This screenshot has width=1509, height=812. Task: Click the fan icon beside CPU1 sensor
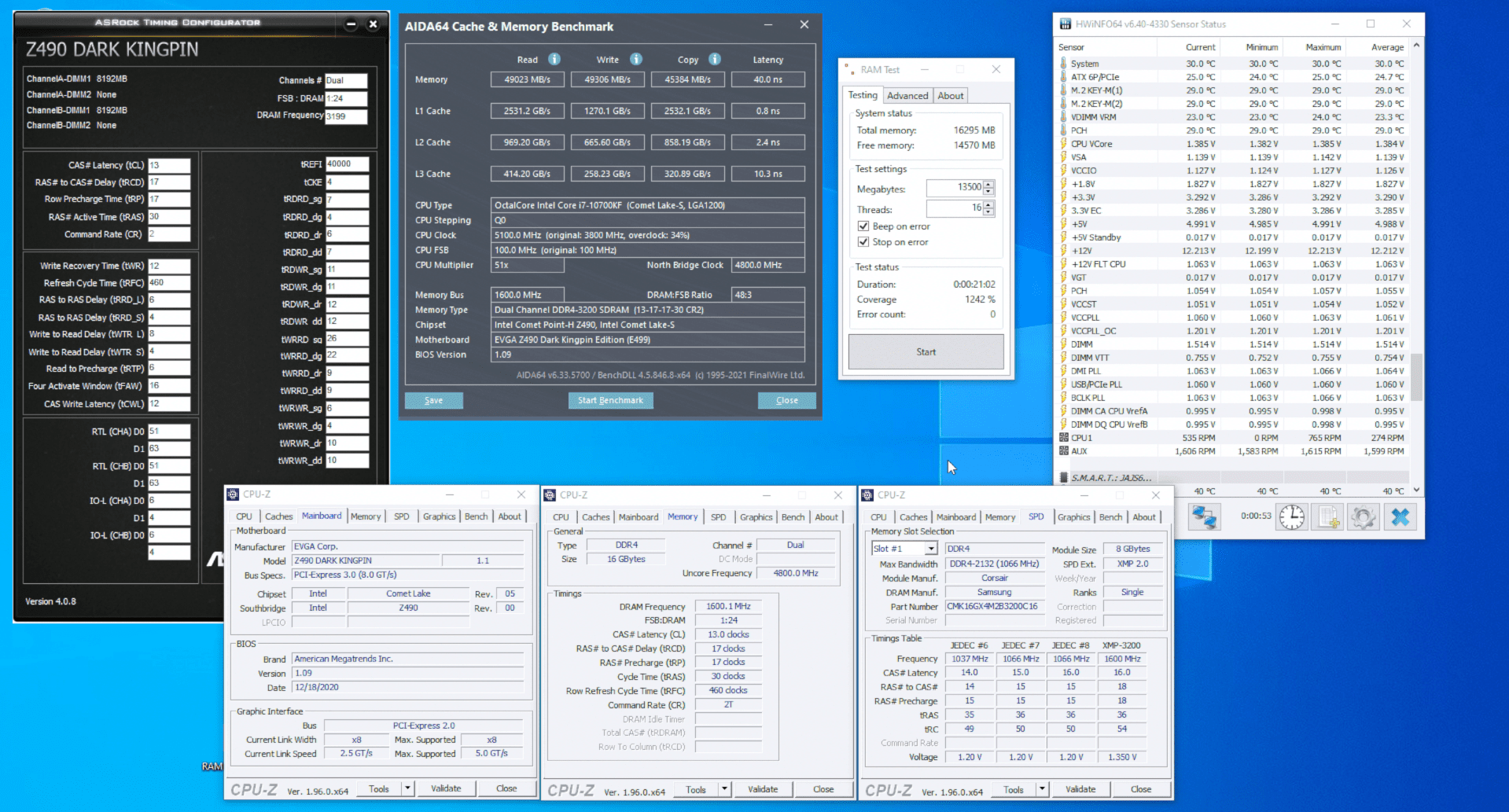coord(1063,438)
